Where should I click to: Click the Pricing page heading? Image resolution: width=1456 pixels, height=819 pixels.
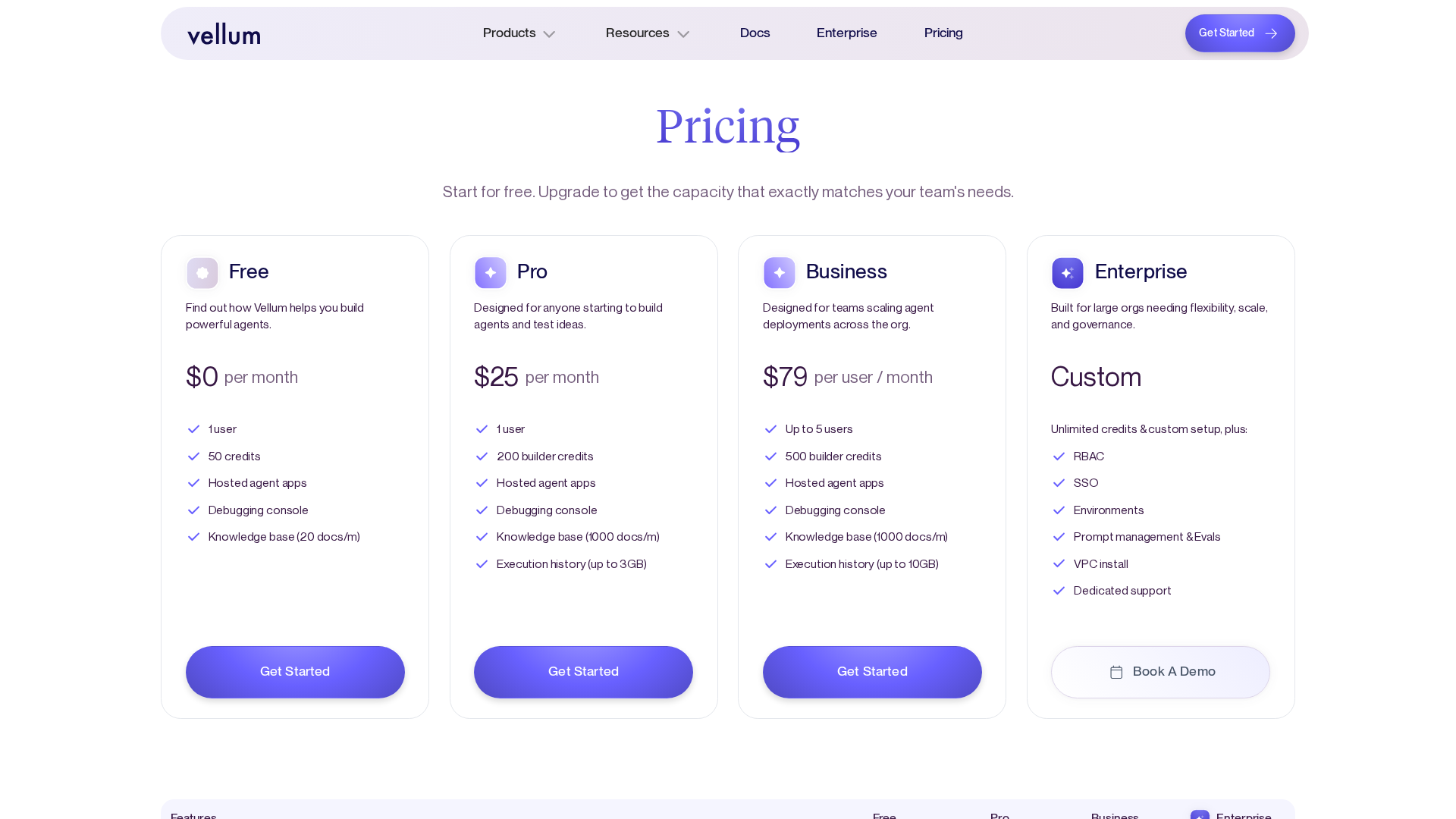tap(728, 126)
